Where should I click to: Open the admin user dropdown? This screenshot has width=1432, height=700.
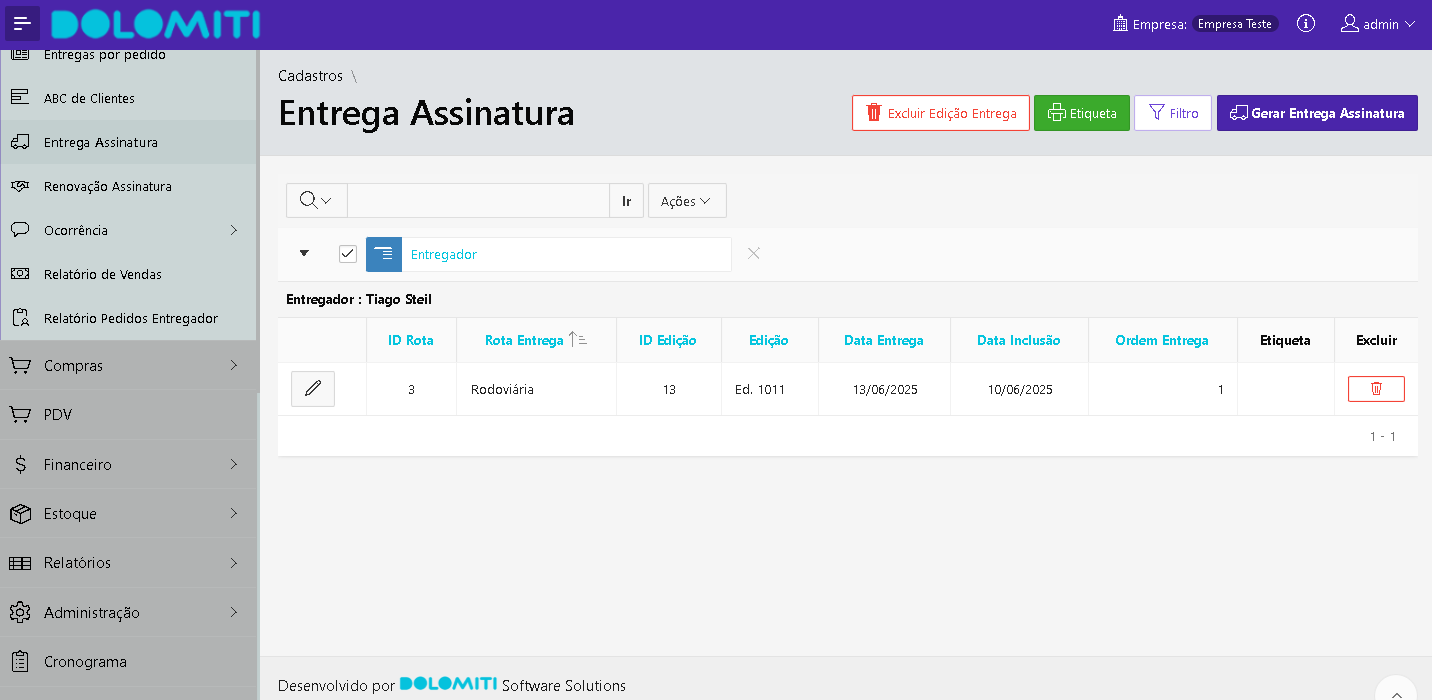pos(1378,24)
